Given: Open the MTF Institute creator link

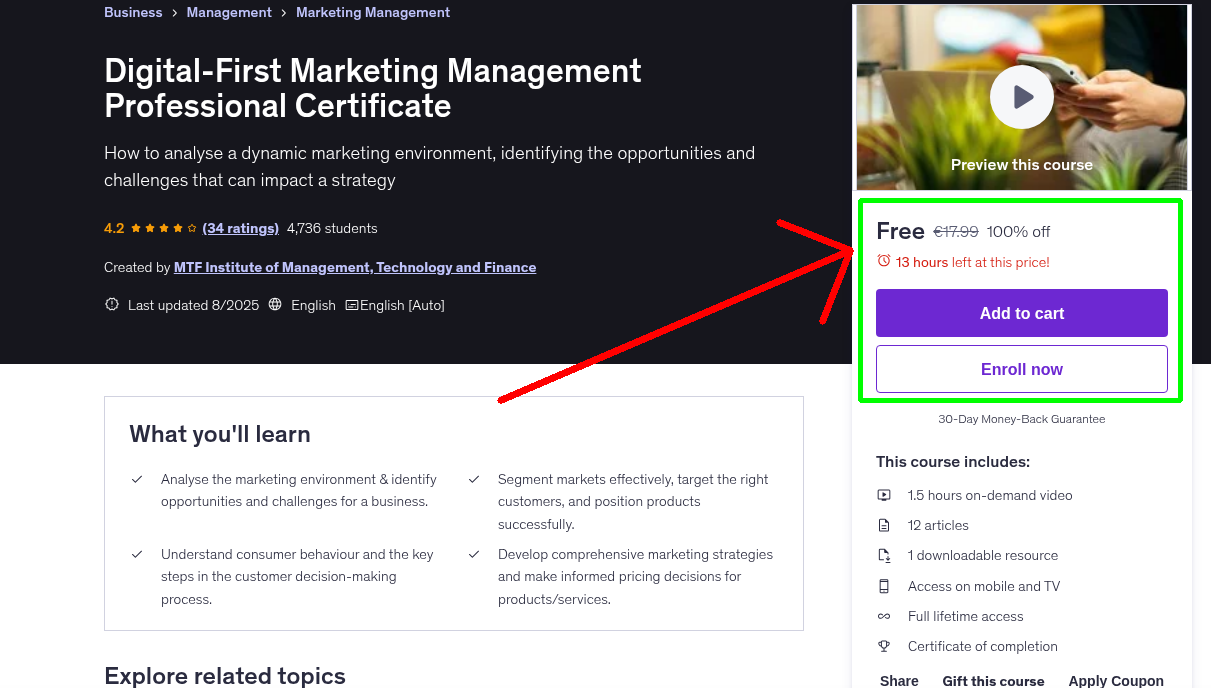Looking at the screenshot, I should tap(355, 267).
